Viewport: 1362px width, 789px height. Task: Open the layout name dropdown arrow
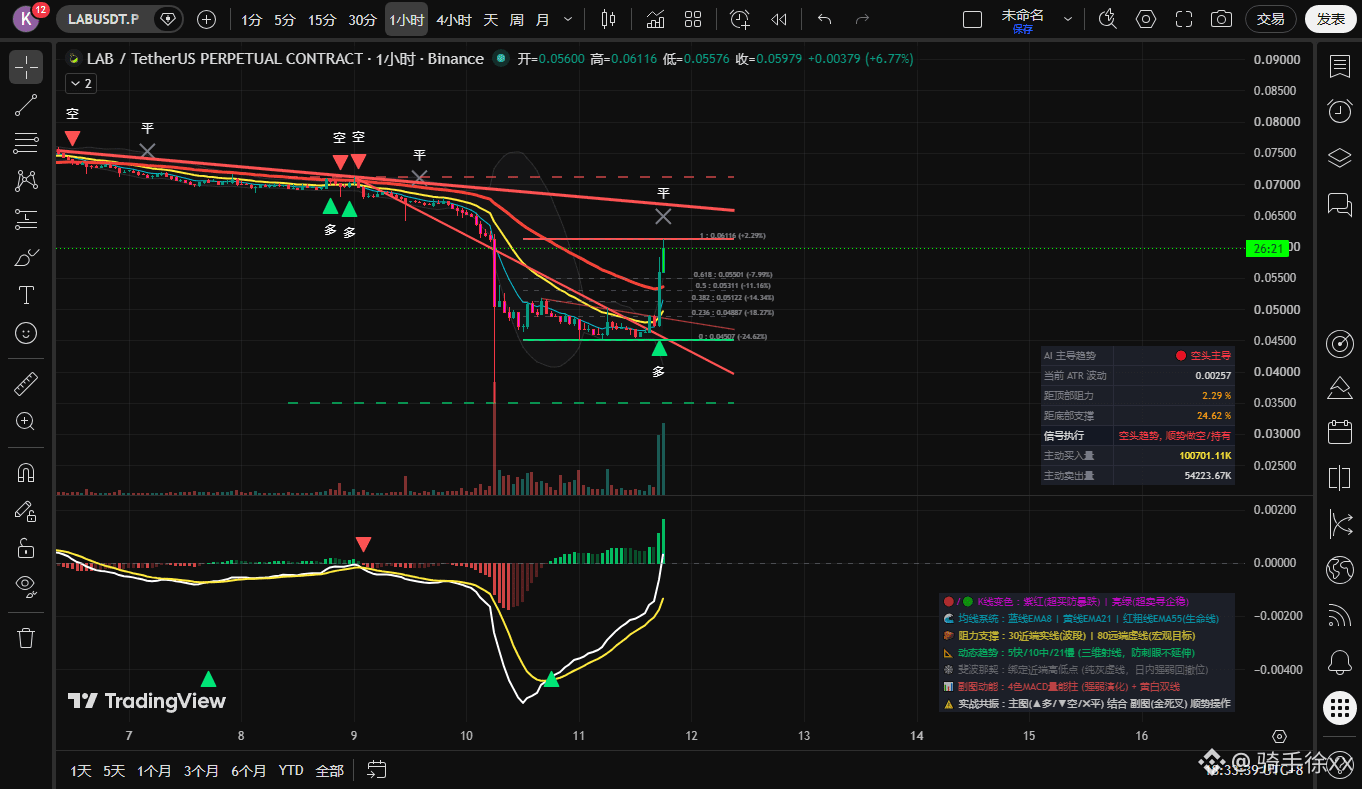[1068, 19]
